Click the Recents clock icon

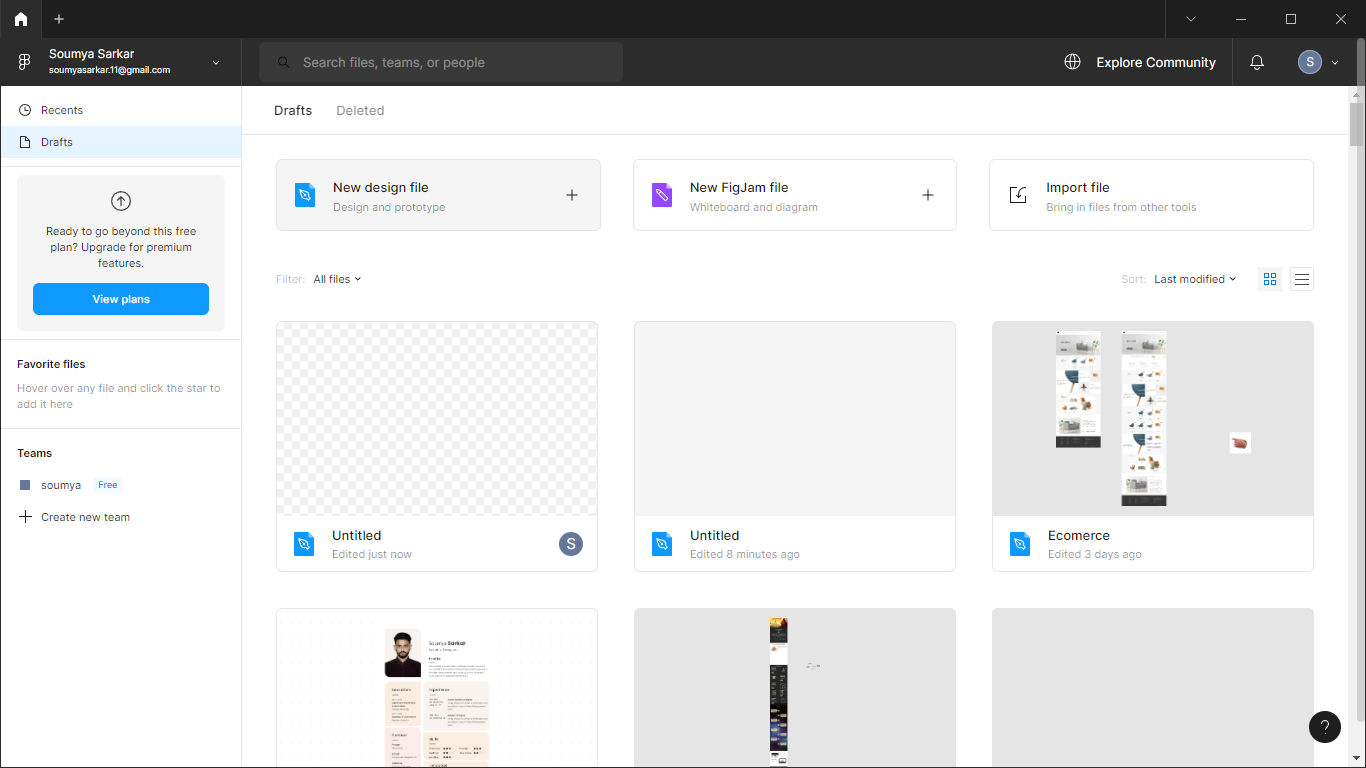click(25, 110)
